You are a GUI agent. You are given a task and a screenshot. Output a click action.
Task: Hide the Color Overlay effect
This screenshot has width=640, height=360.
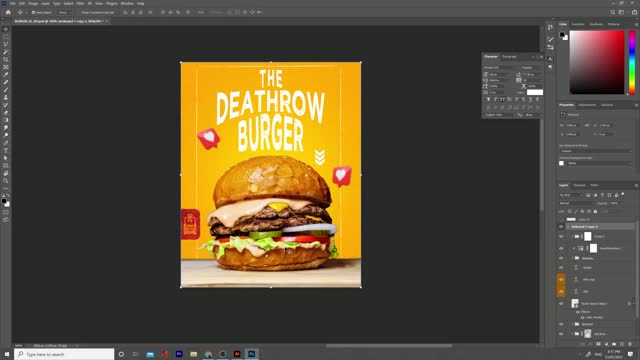(582, 317)
